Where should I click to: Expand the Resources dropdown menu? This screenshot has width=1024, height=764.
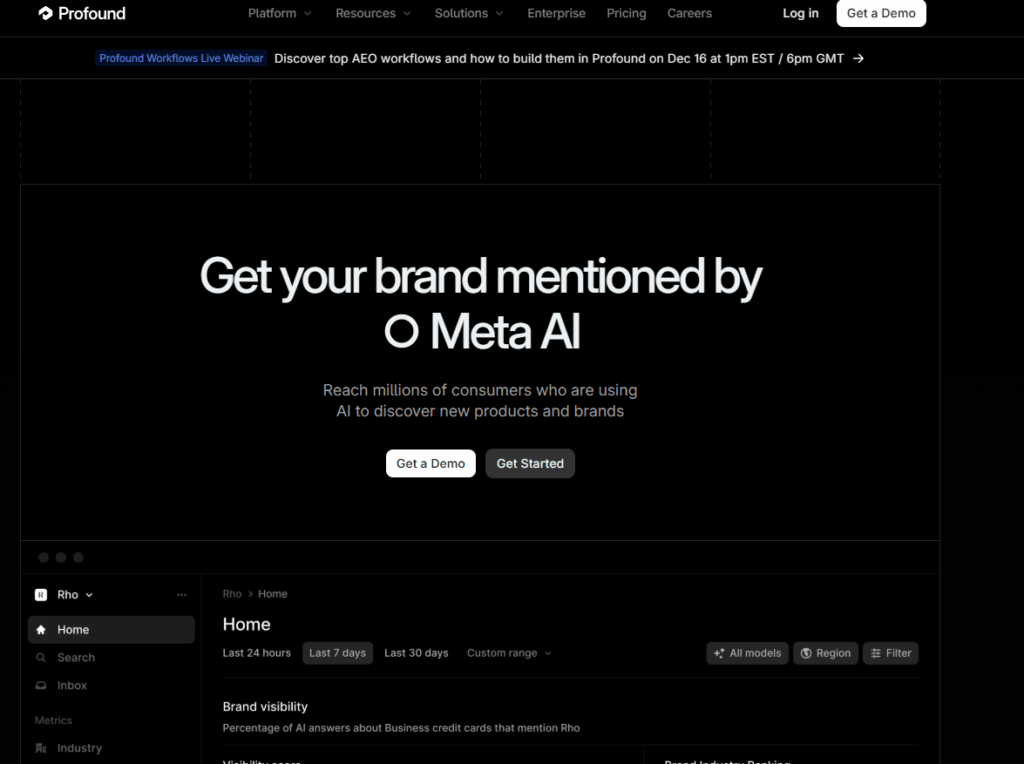[372, 14]
